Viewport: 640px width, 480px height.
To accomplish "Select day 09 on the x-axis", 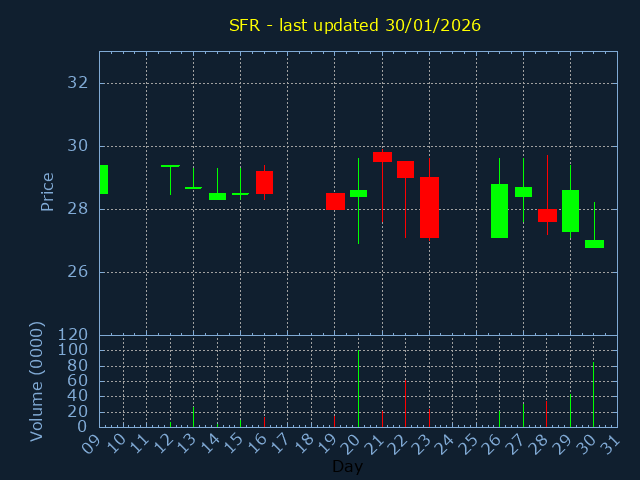I will click(92, 442).
